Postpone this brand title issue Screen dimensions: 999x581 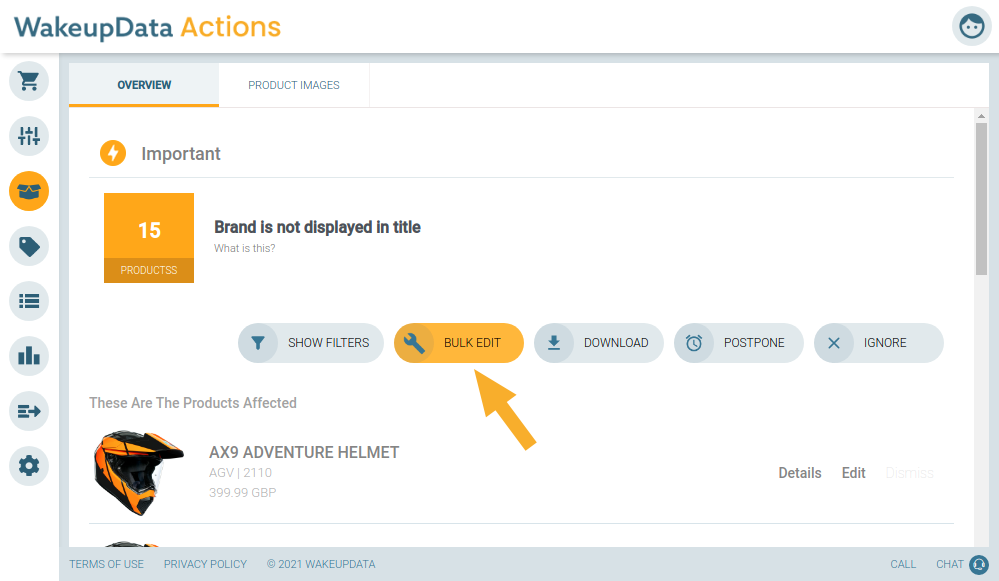pyautogui.click(x=739, y=343)
